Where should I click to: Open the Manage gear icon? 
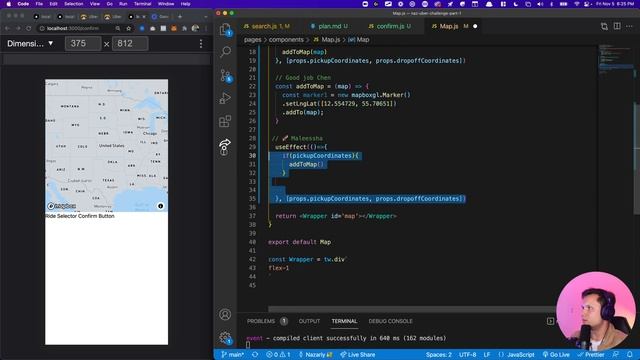coord(225,337)
